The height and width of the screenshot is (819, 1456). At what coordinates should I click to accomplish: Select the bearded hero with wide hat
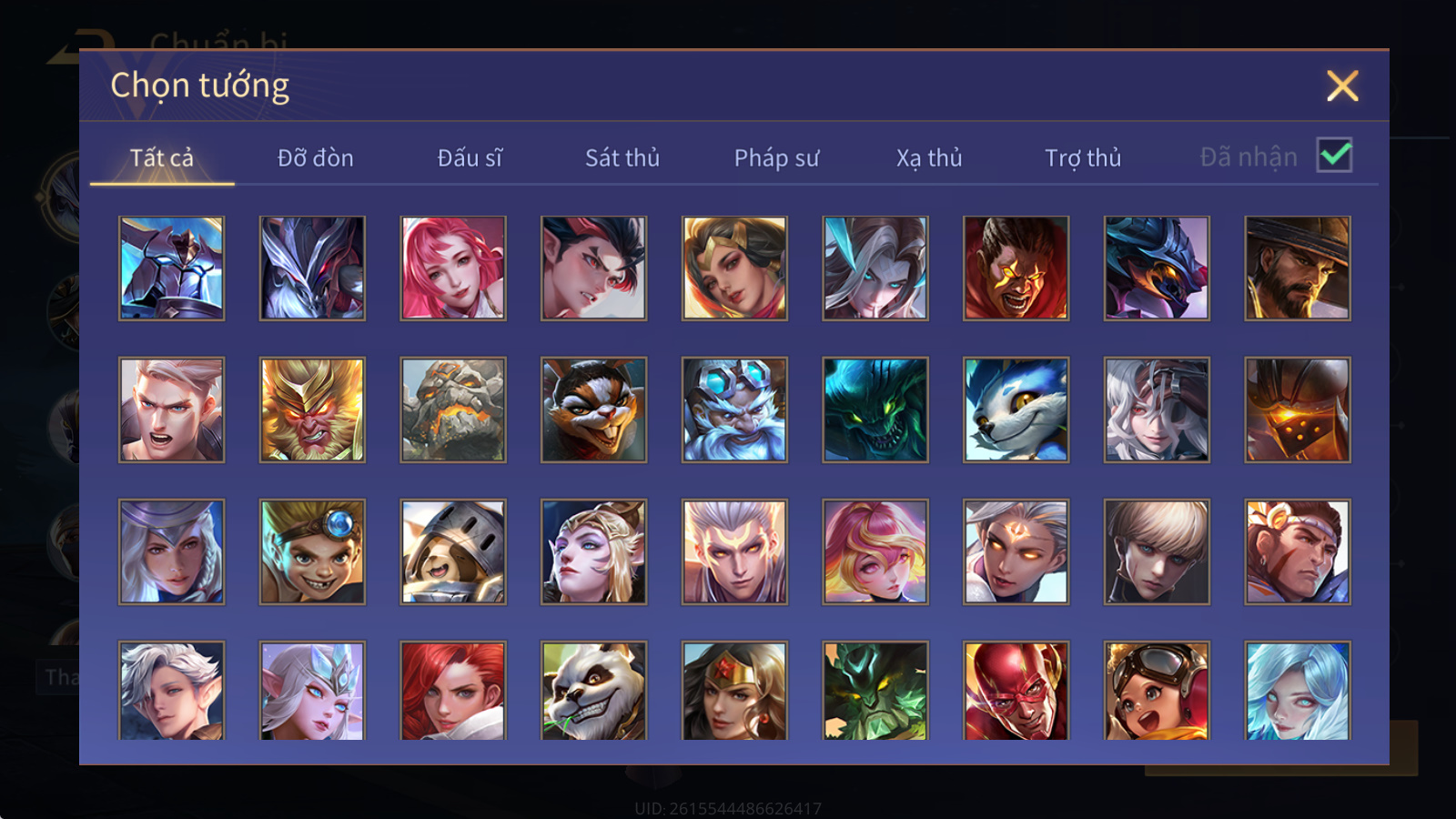1298,268
